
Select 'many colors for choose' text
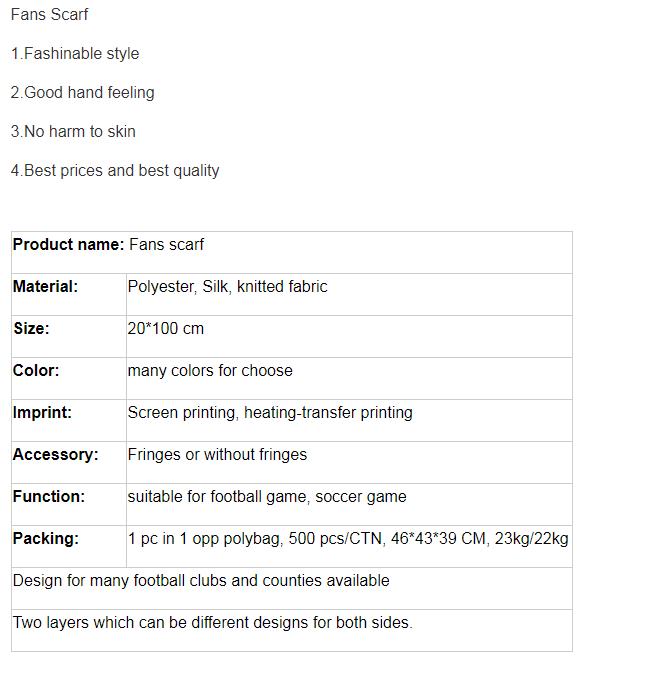tap(210, 370)
